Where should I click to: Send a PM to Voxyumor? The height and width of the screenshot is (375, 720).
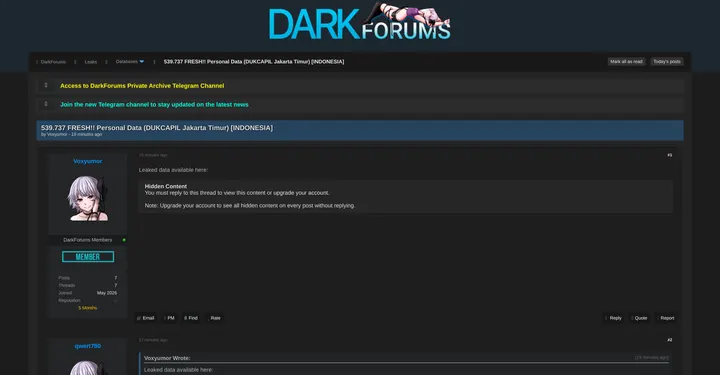[x=169, y=318]
